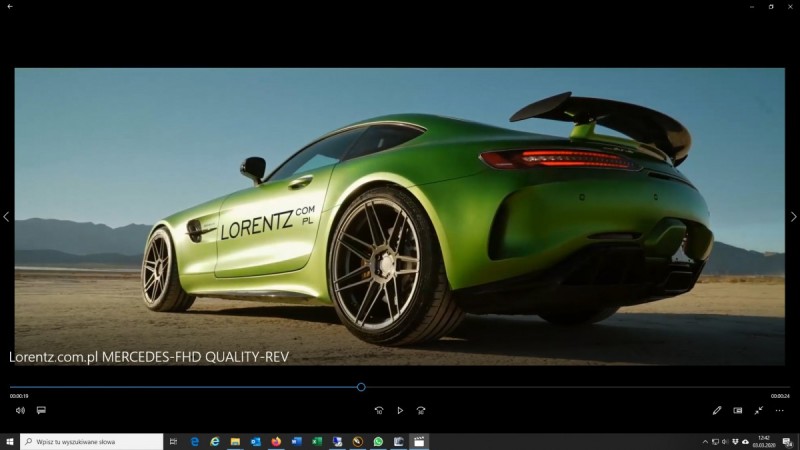Skip forward 30 seconds
The height and width of the screenshot is (450, 800).
click(421, 410)
